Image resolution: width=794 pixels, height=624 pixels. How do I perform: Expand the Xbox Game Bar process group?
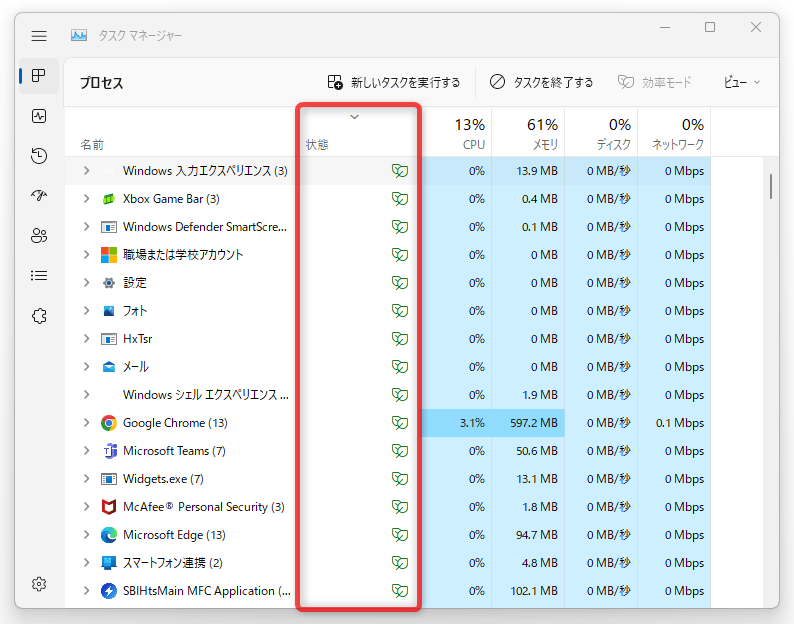[x=87, y=199]
